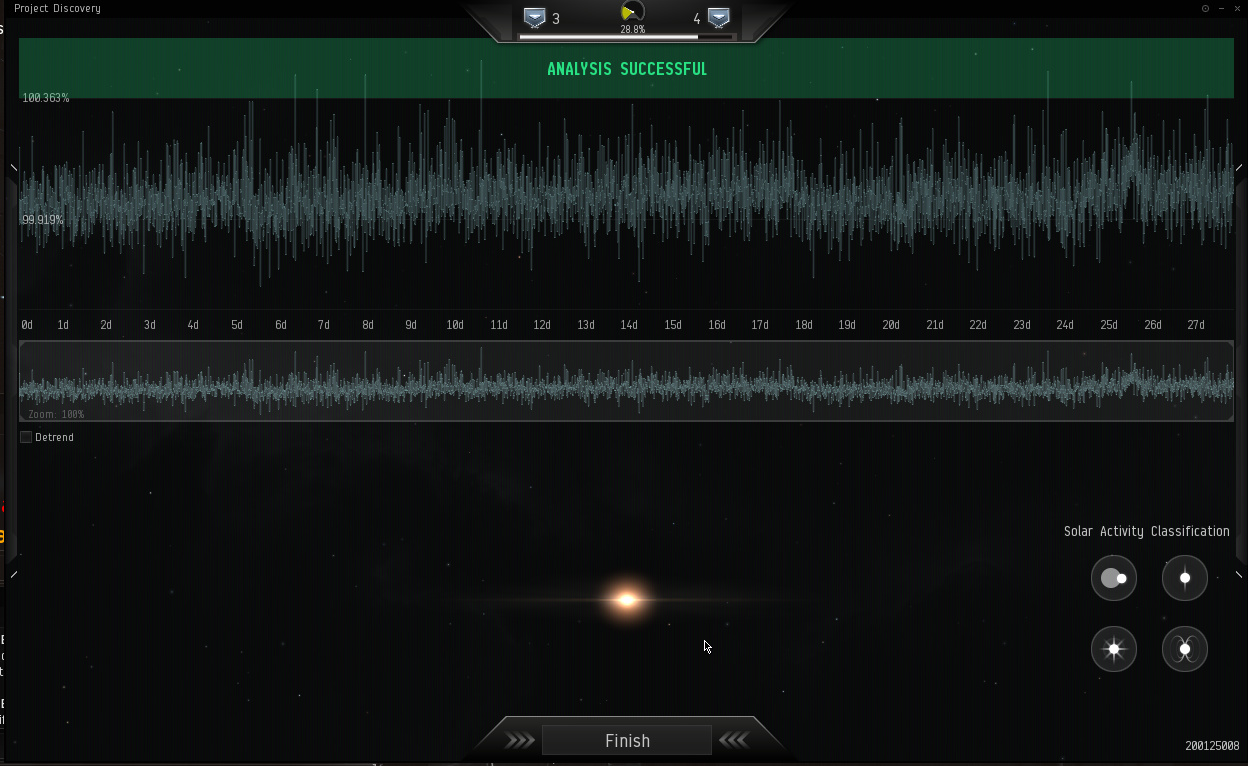Click the ANALYSIS SUCCESSFUL banner
The image size is (1248, 766).
point(626,68)
